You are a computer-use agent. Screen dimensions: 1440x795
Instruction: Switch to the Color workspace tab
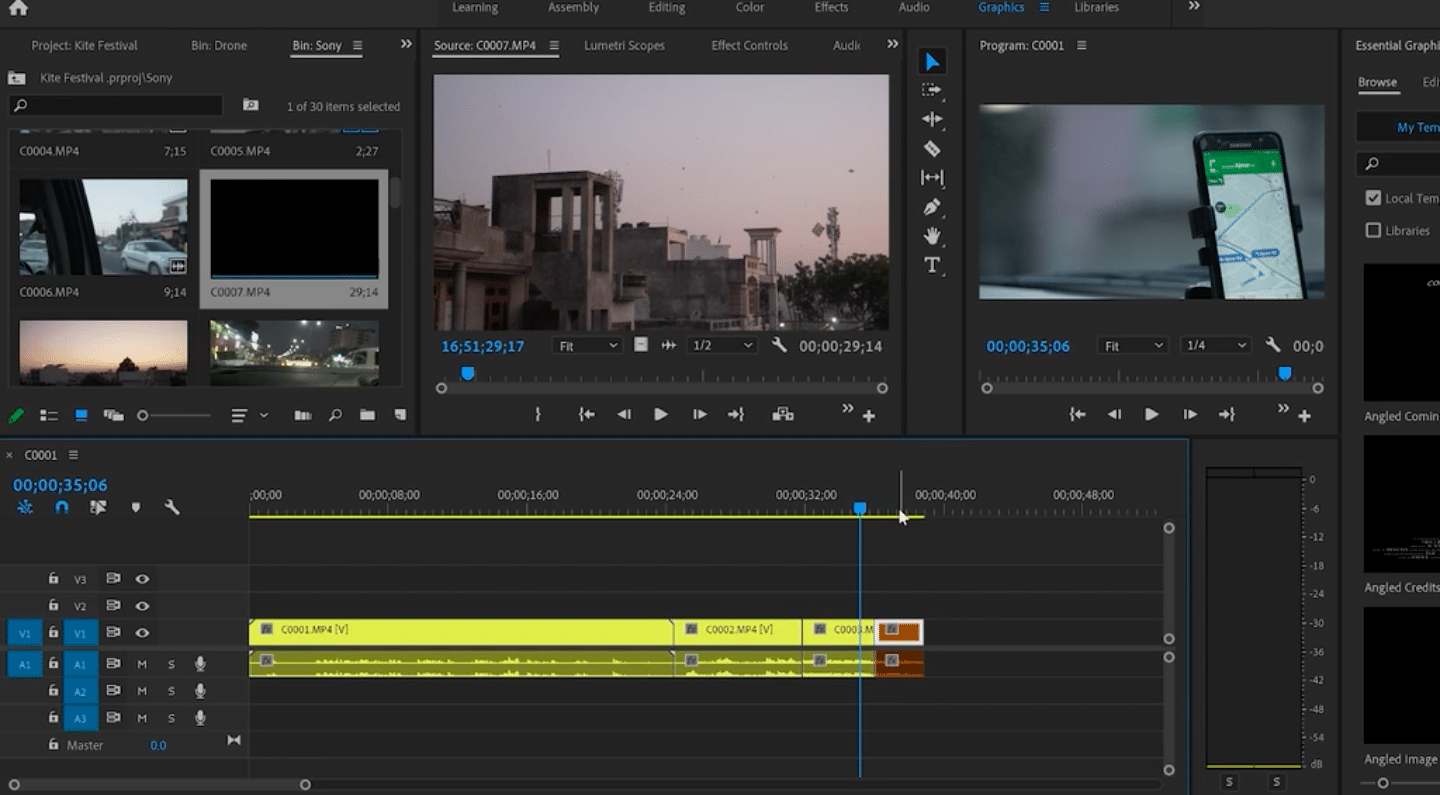click(749, 8)
